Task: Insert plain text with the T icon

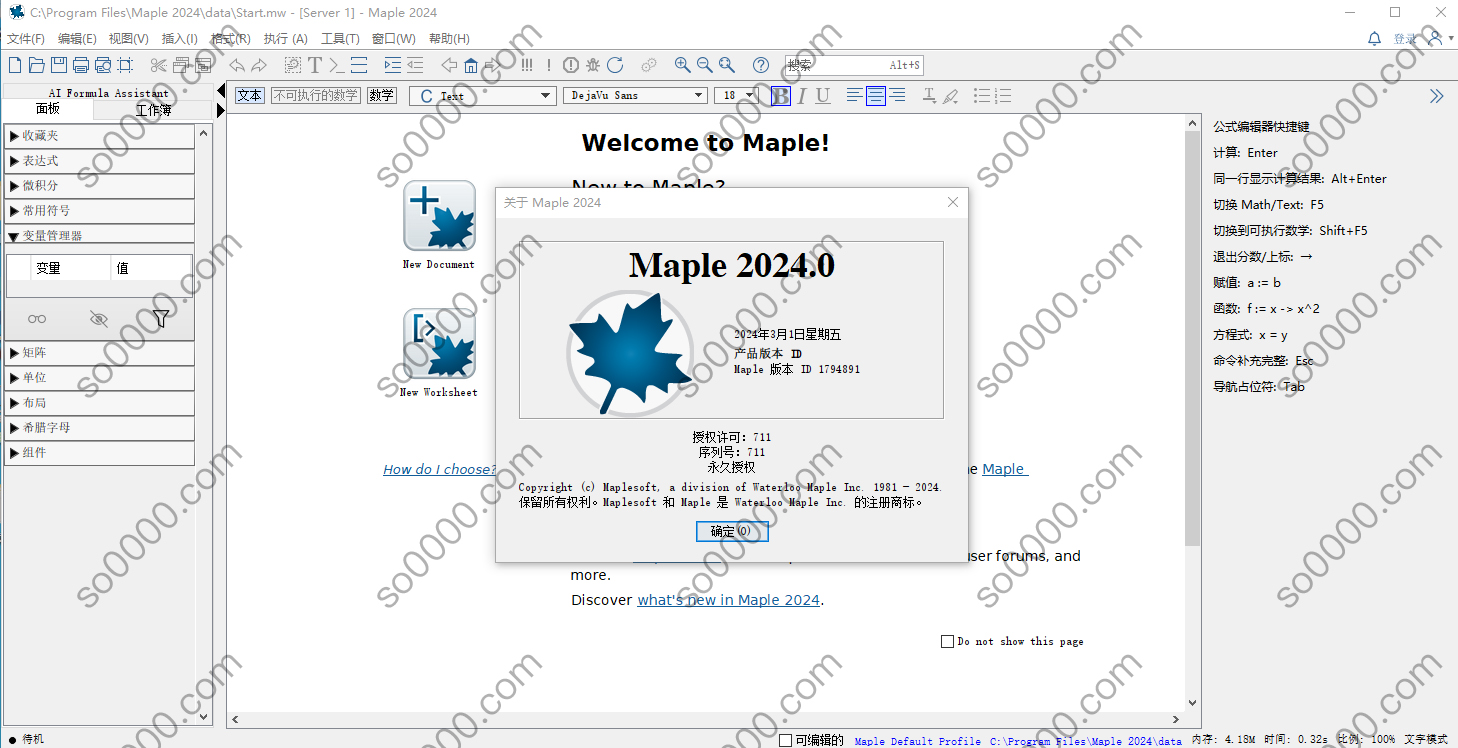Action: coord(315,65)
